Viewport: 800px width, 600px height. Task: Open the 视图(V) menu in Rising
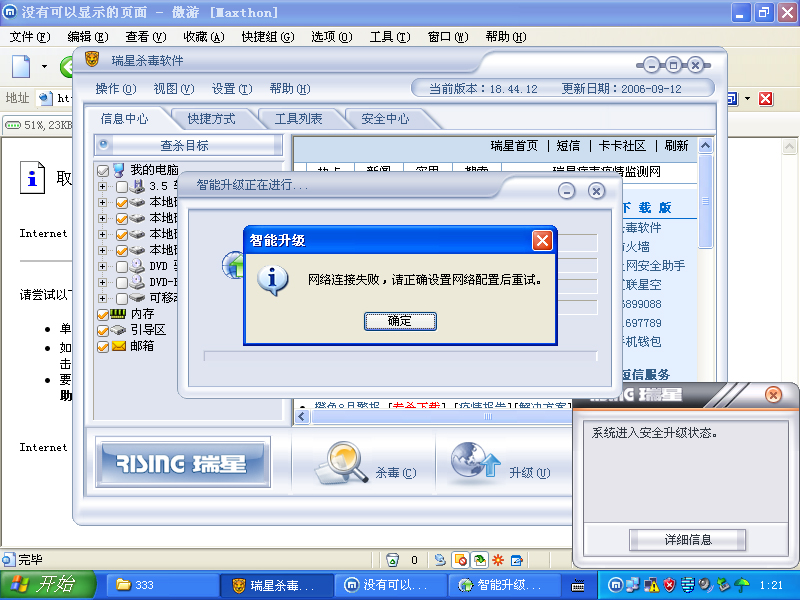pyautogui.click(x=173, y=89)
